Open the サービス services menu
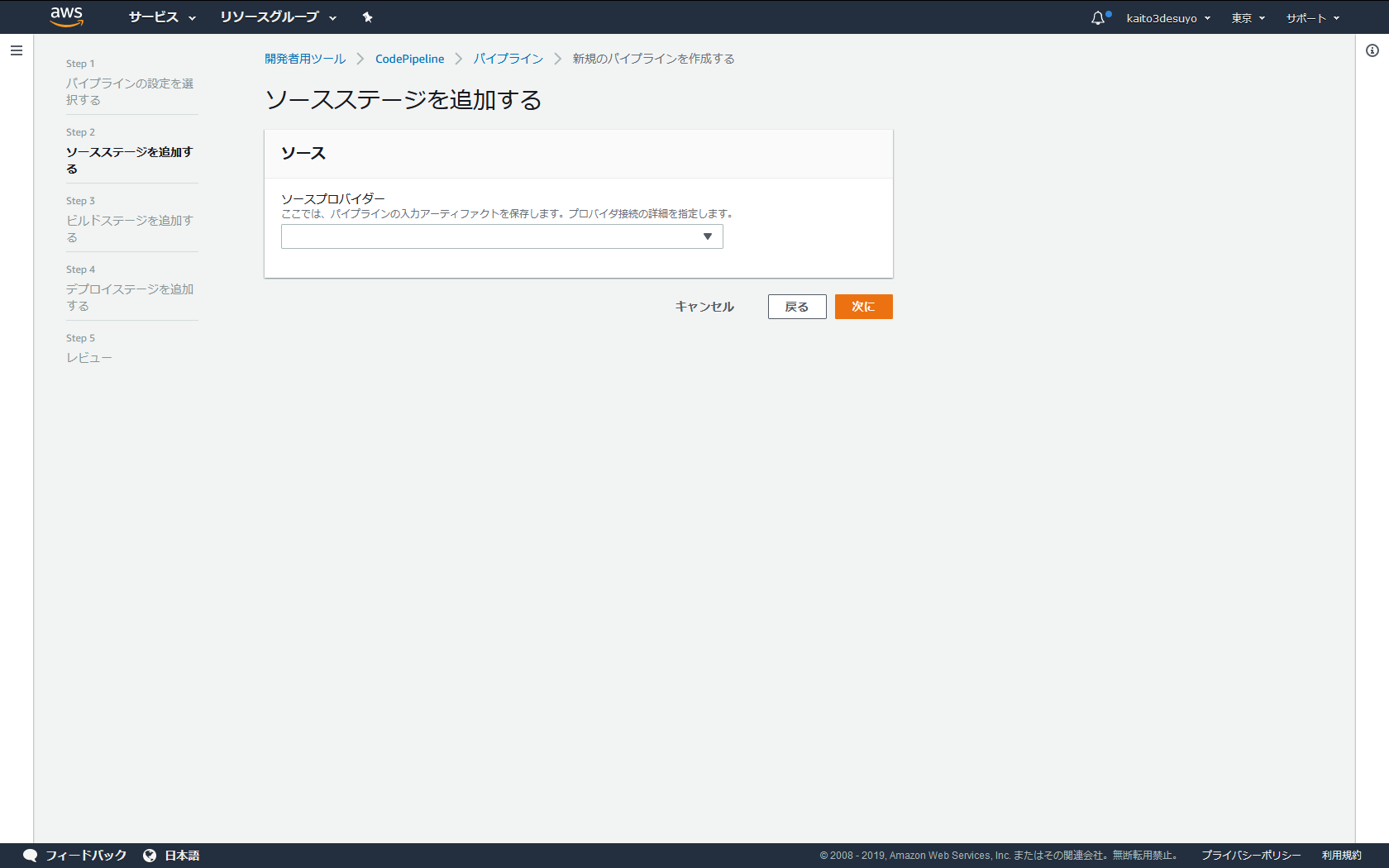 tap(162, 17)
